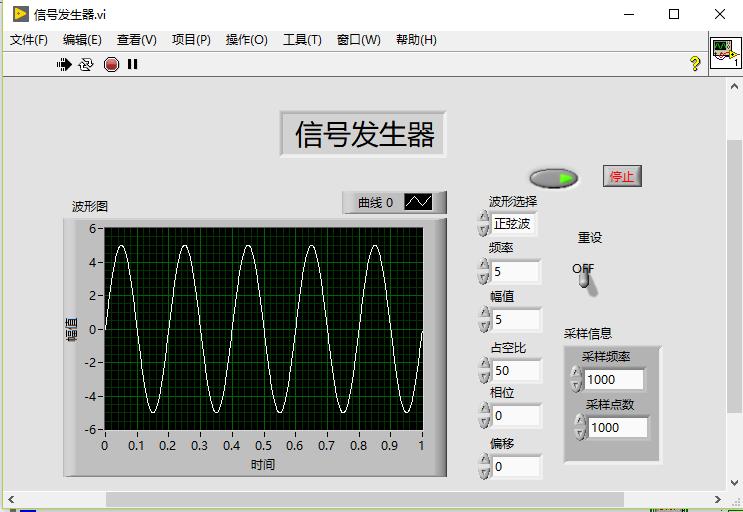
Task: Click the 采样信息 cluster label
Action: (x=588, y=334)
